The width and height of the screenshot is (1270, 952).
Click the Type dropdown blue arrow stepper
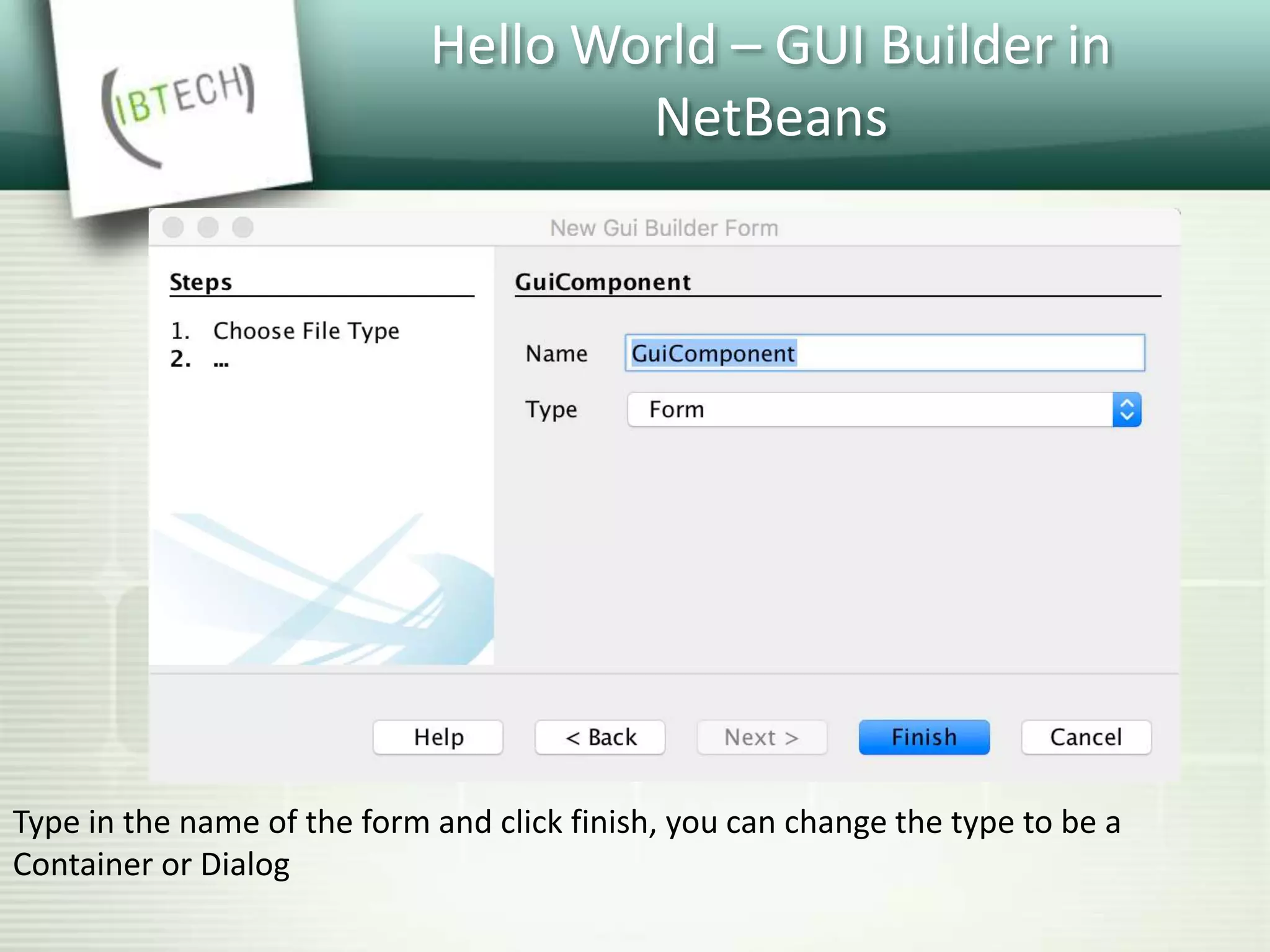pos(1127,410)
